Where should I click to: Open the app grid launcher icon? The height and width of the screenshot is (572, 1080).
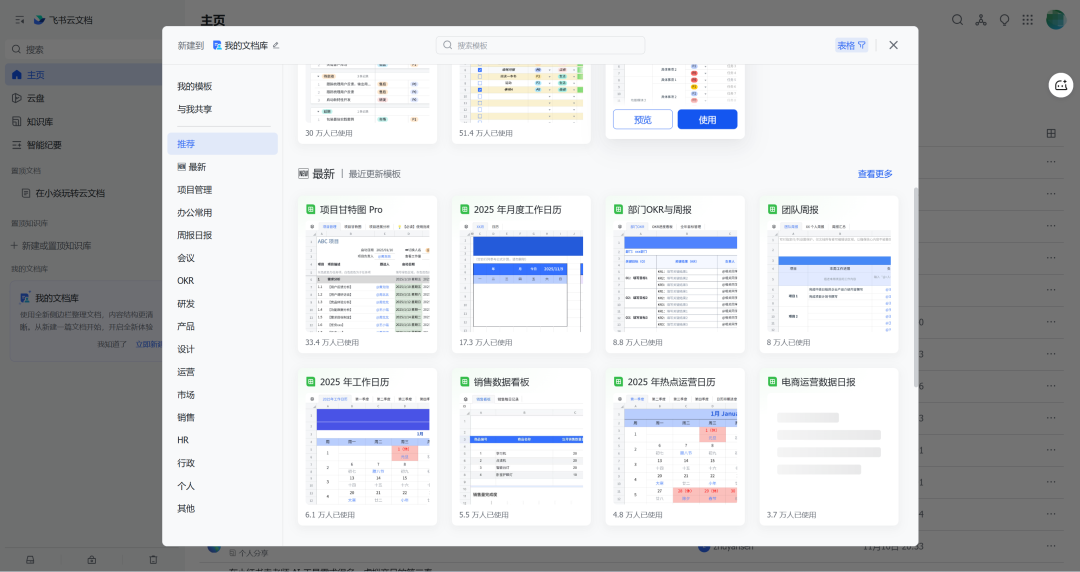point(1028,20)
